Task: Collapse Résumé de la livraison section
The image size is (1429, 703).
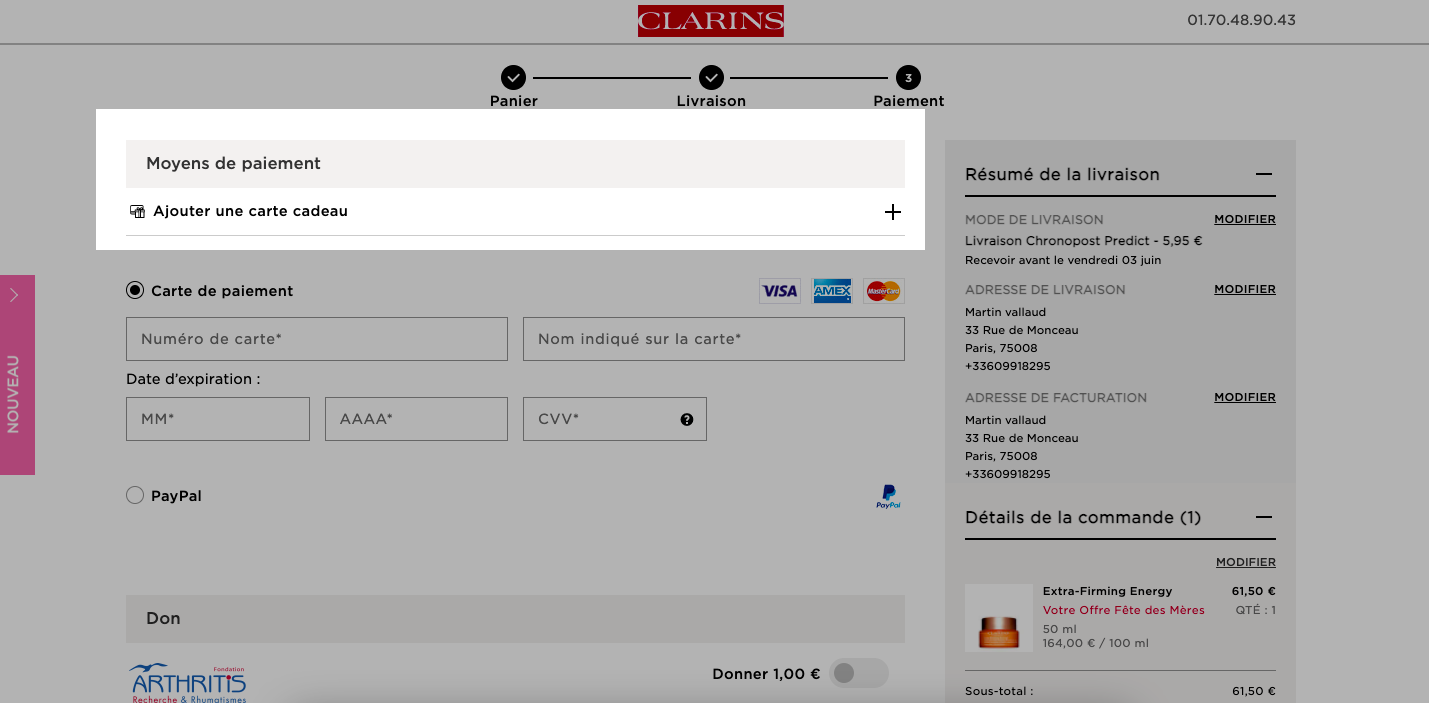Action: 1264,174
